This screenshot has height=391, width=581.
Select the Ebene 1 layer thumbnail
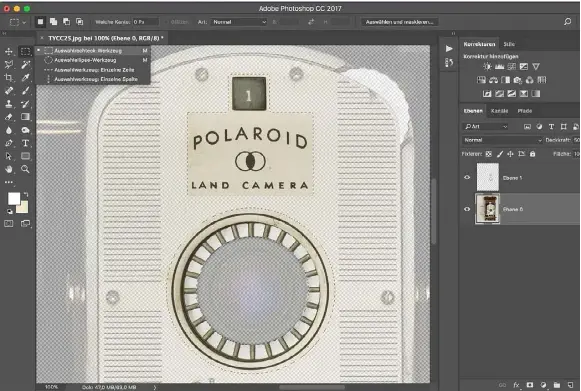(488, 177)
